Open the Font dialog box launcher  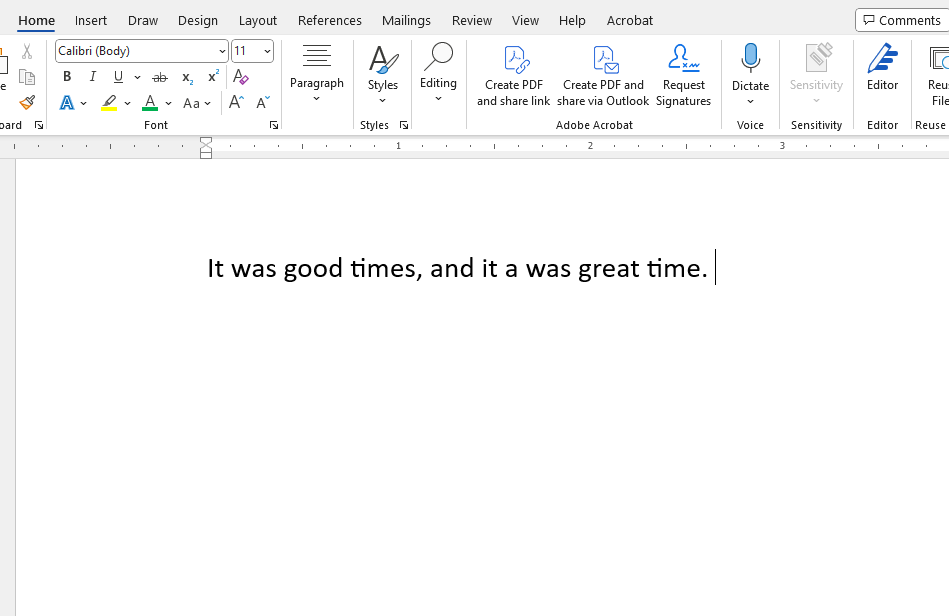(273, 126)
